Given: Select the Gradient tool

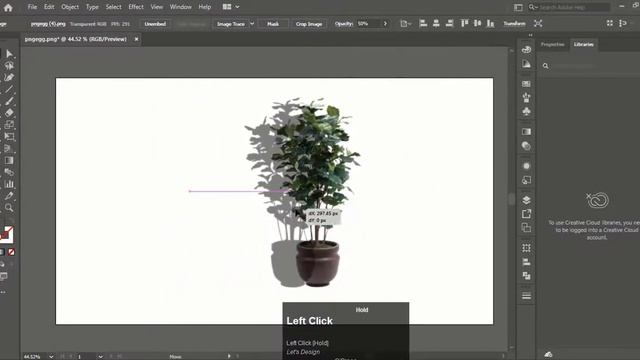Looking at the screenshot, I should point(9,160).
